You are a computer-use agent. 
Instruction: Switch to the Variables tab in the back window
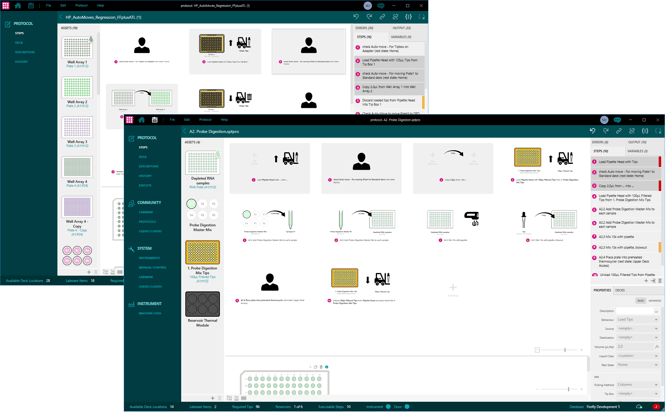pos(401,37)
